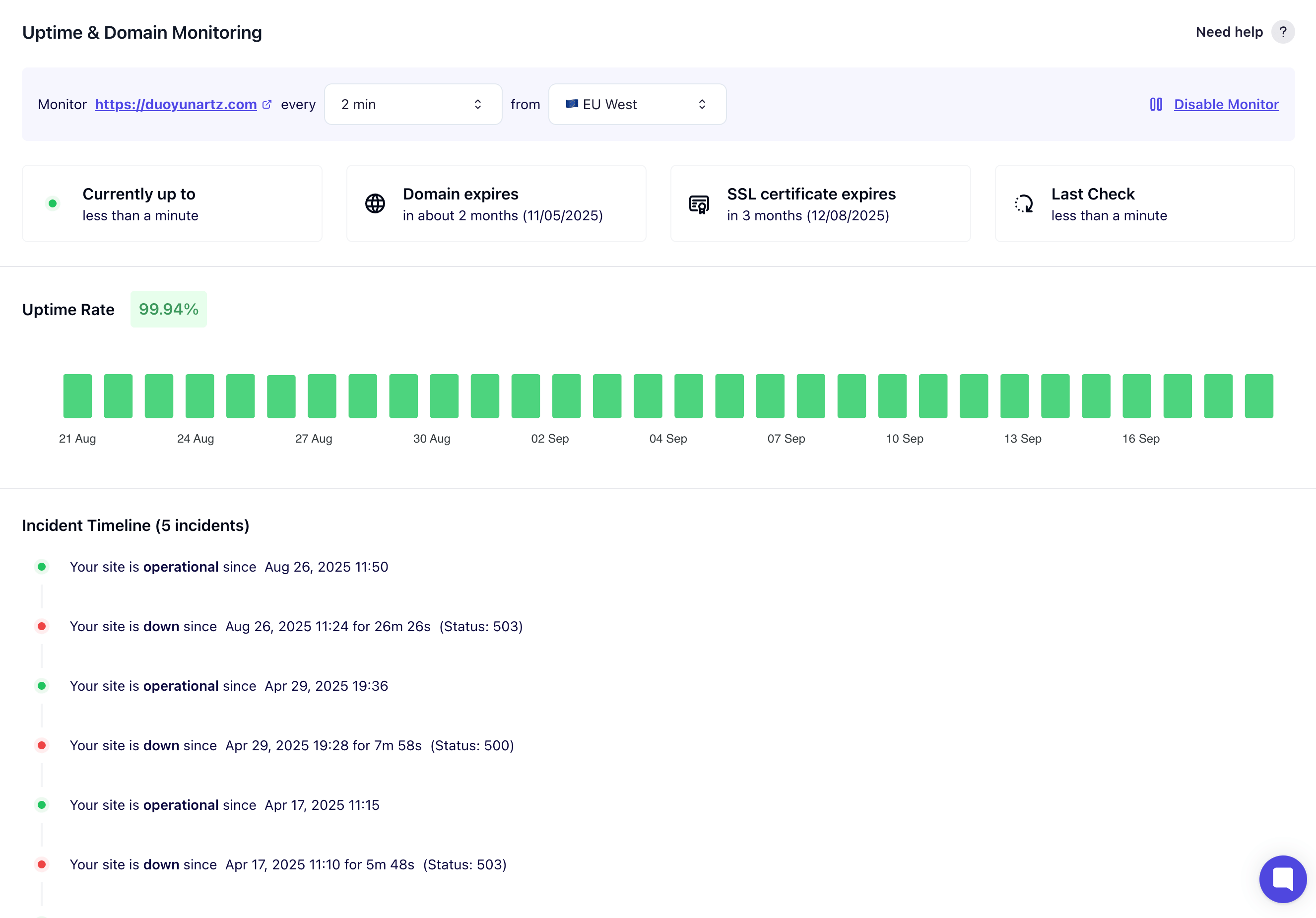Open the chat widget bubble
Screen dimensions: 1316x918
pos(1282,878)
